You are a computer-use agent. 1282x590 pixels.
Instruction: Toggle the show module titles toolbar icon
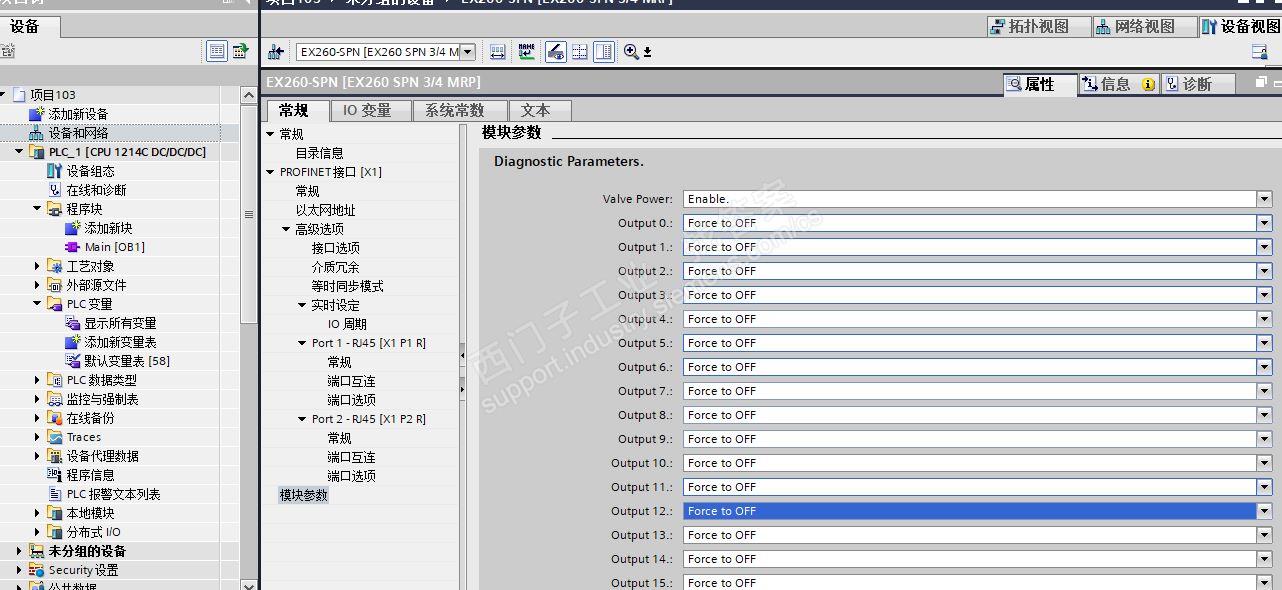point(555,51)
